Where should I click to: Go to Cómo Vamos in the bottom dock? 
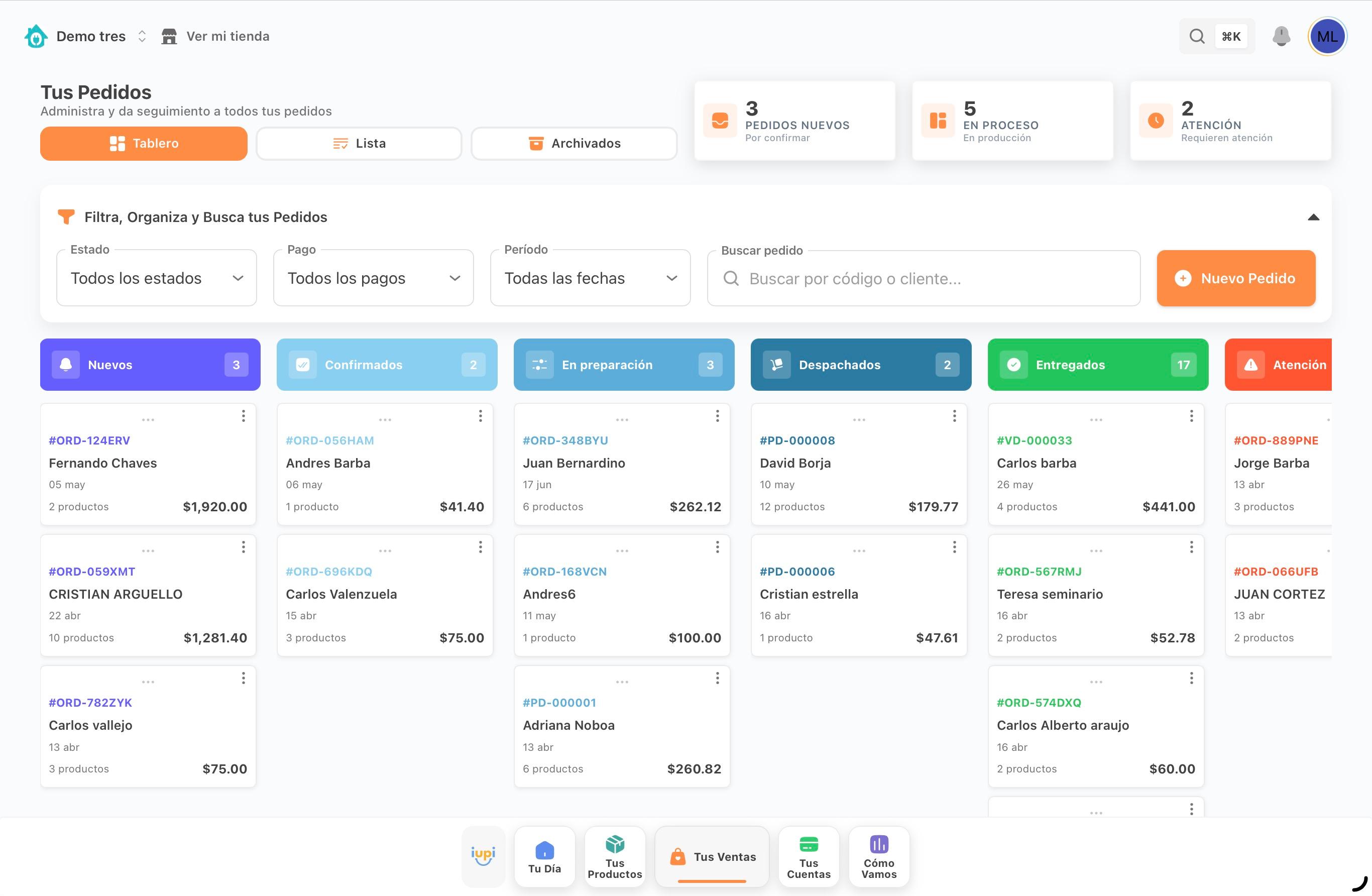pos(878,856)
